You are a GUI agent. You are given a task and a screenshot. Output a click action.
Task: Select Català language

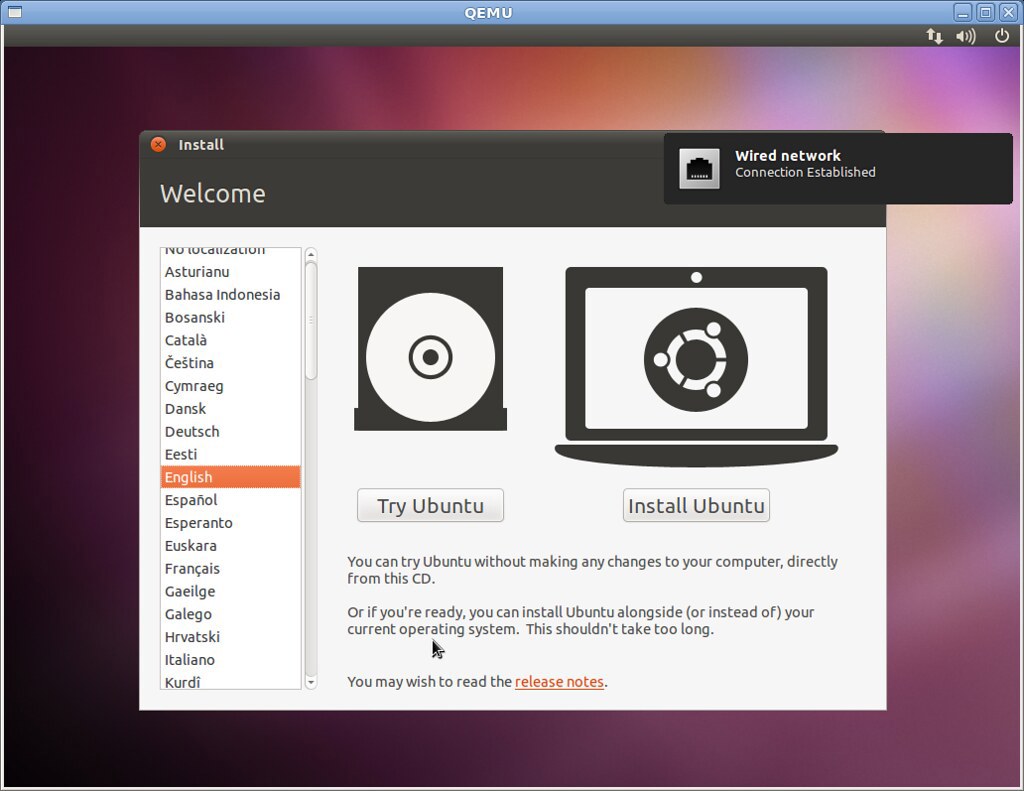231,340
